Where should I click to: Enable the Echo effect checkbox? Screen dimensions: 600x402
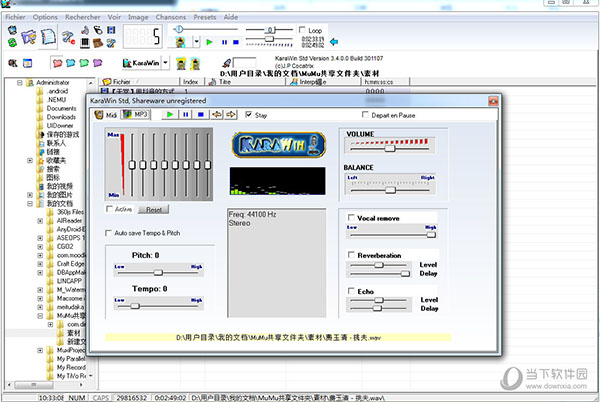351,291
